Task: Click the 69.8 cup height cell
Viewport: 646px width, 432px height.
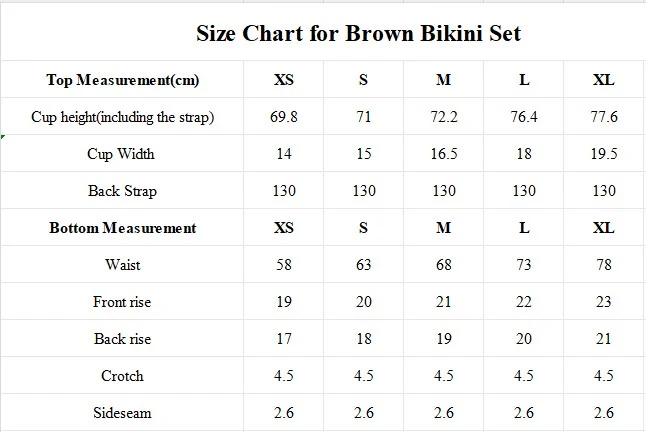Action: tap(284, 117)
